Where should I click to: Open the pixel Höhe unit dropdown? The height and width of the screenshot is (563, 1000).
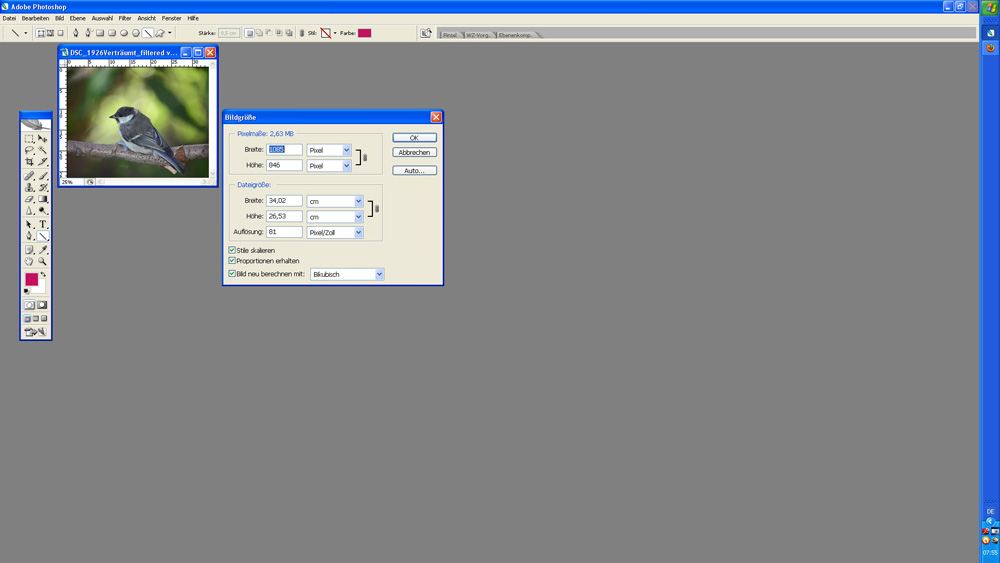pyautogui.click(x=346, y=166)
